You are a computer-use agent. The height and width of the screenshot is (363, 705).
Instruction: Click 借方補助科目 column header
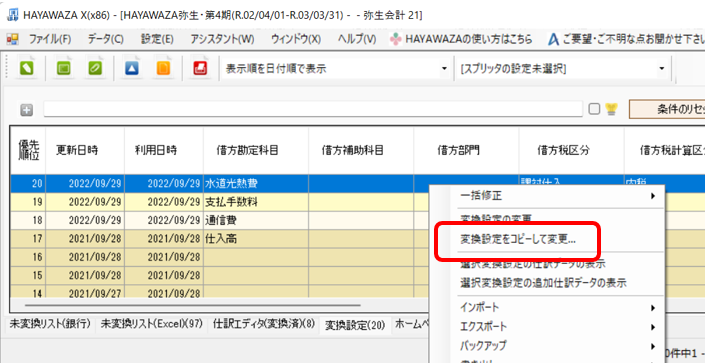click(x=361, y=150)
